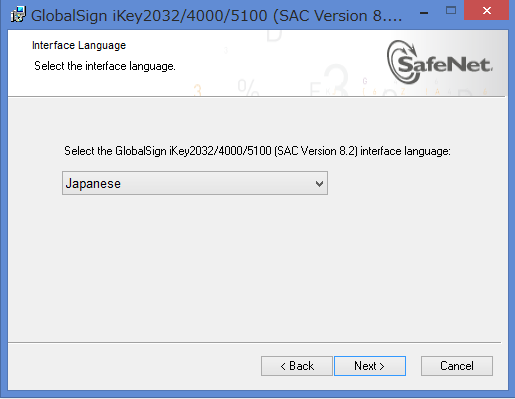Click the separator line above the buttons

tap(254, 342)
